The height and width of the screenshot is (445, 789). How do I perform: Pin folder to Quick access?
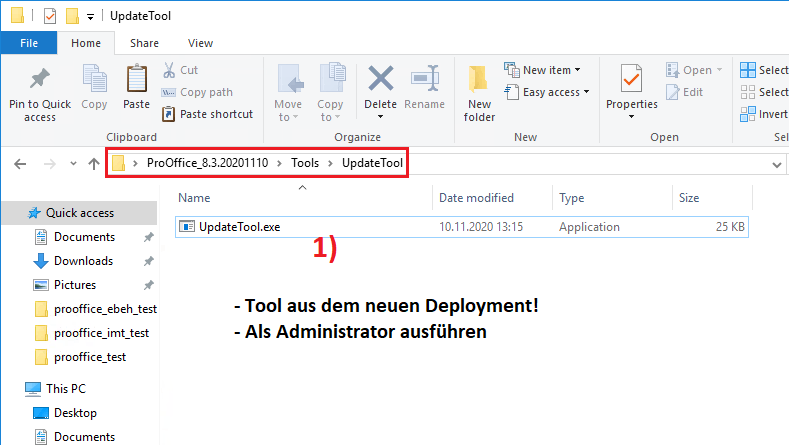click(40, 95)
